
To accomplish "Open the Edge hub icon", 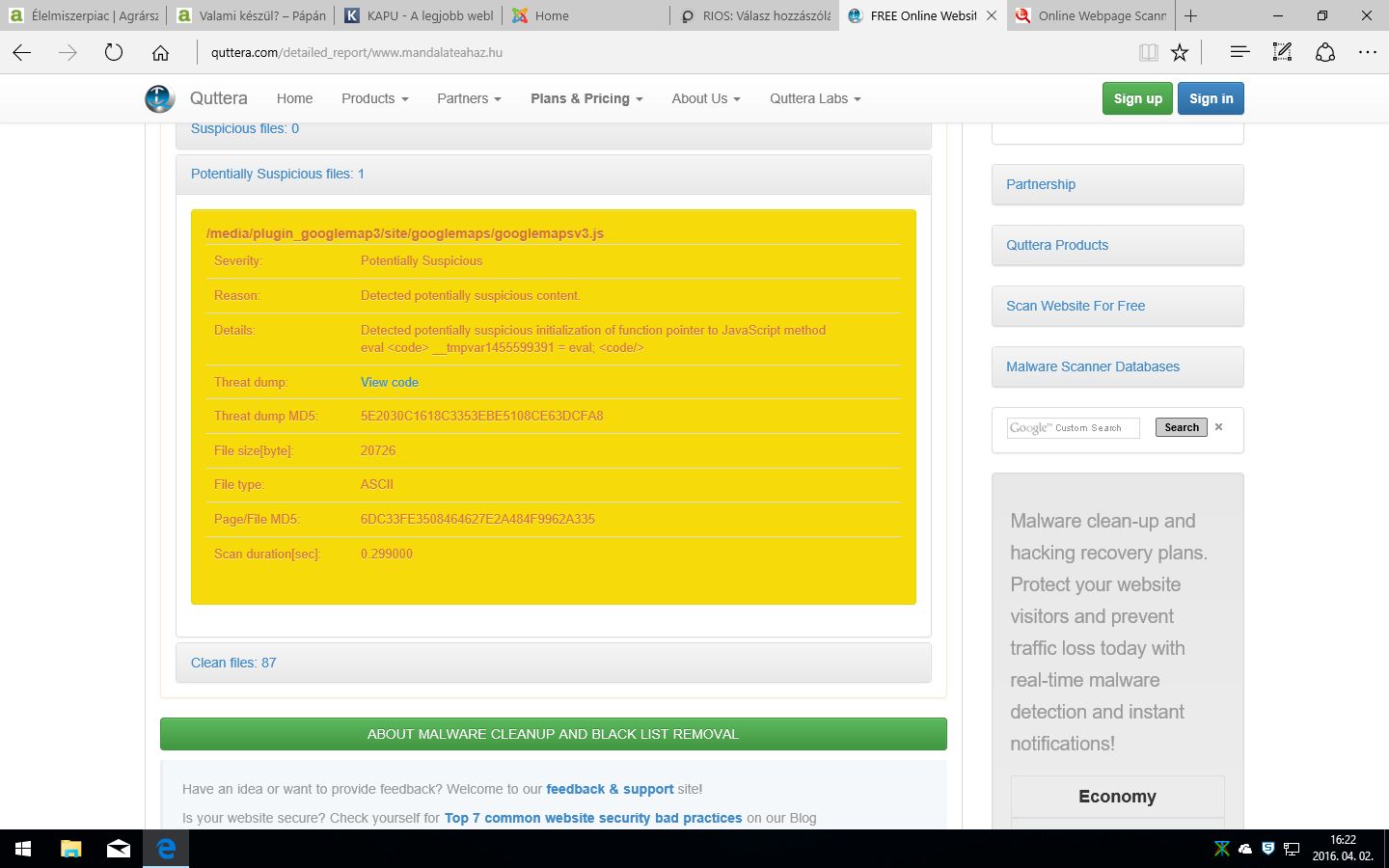I will pos(1239,52).
